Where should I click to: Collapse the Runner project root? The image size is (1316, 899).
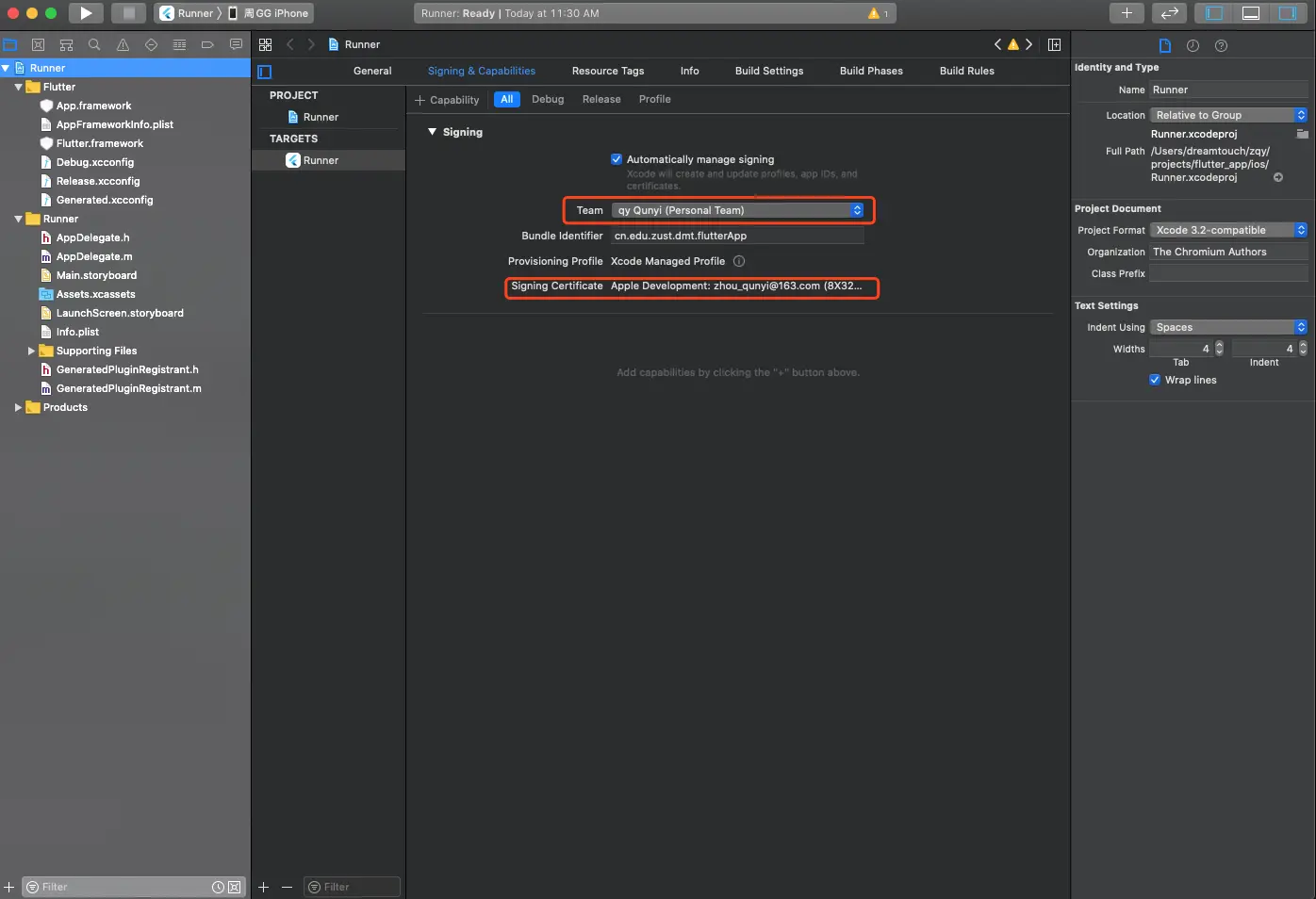pyautogui.click(x=7, y=68)
